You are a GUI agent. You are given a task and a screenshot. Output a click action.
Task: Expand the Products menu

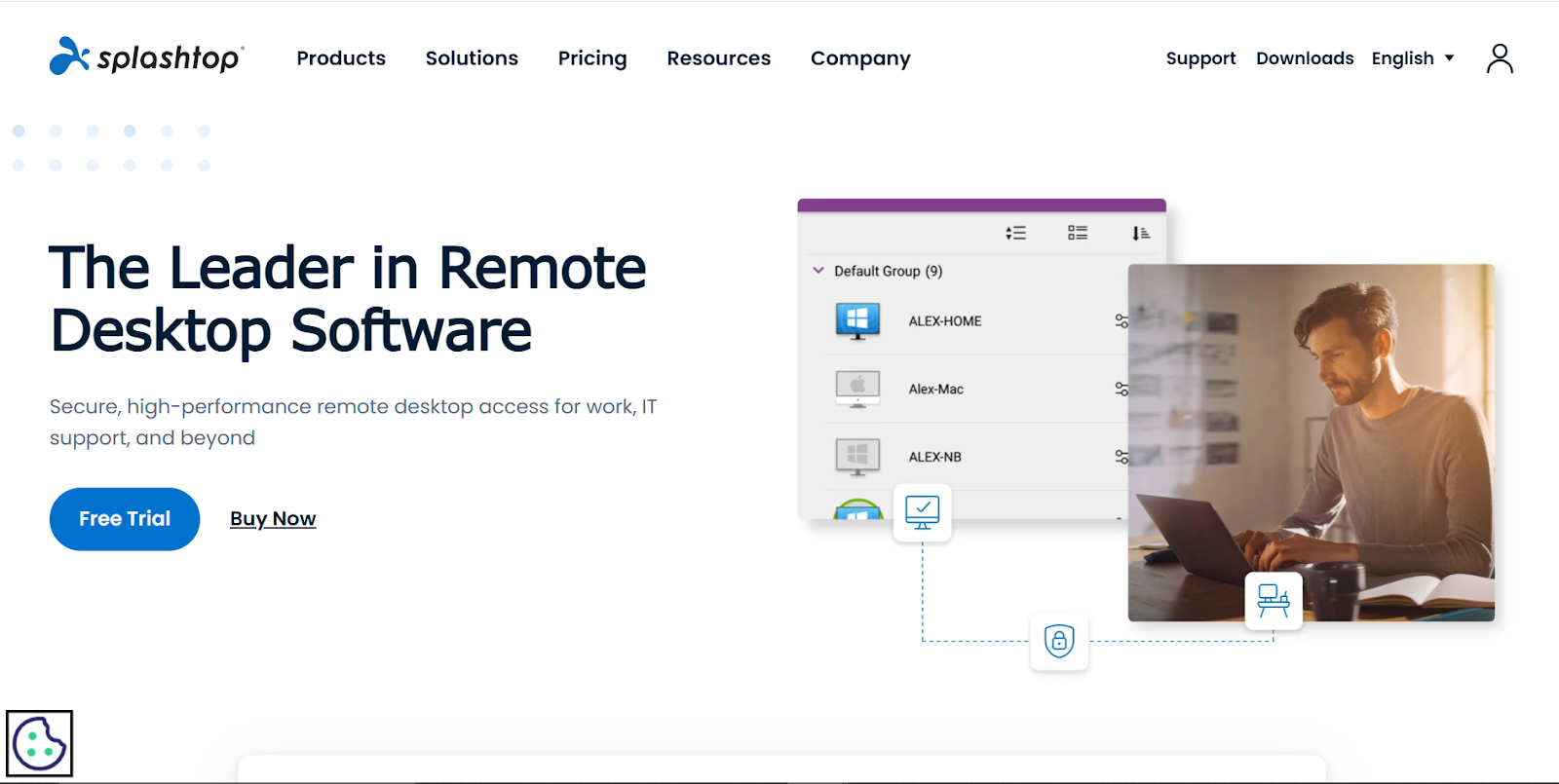pos(341,58)
